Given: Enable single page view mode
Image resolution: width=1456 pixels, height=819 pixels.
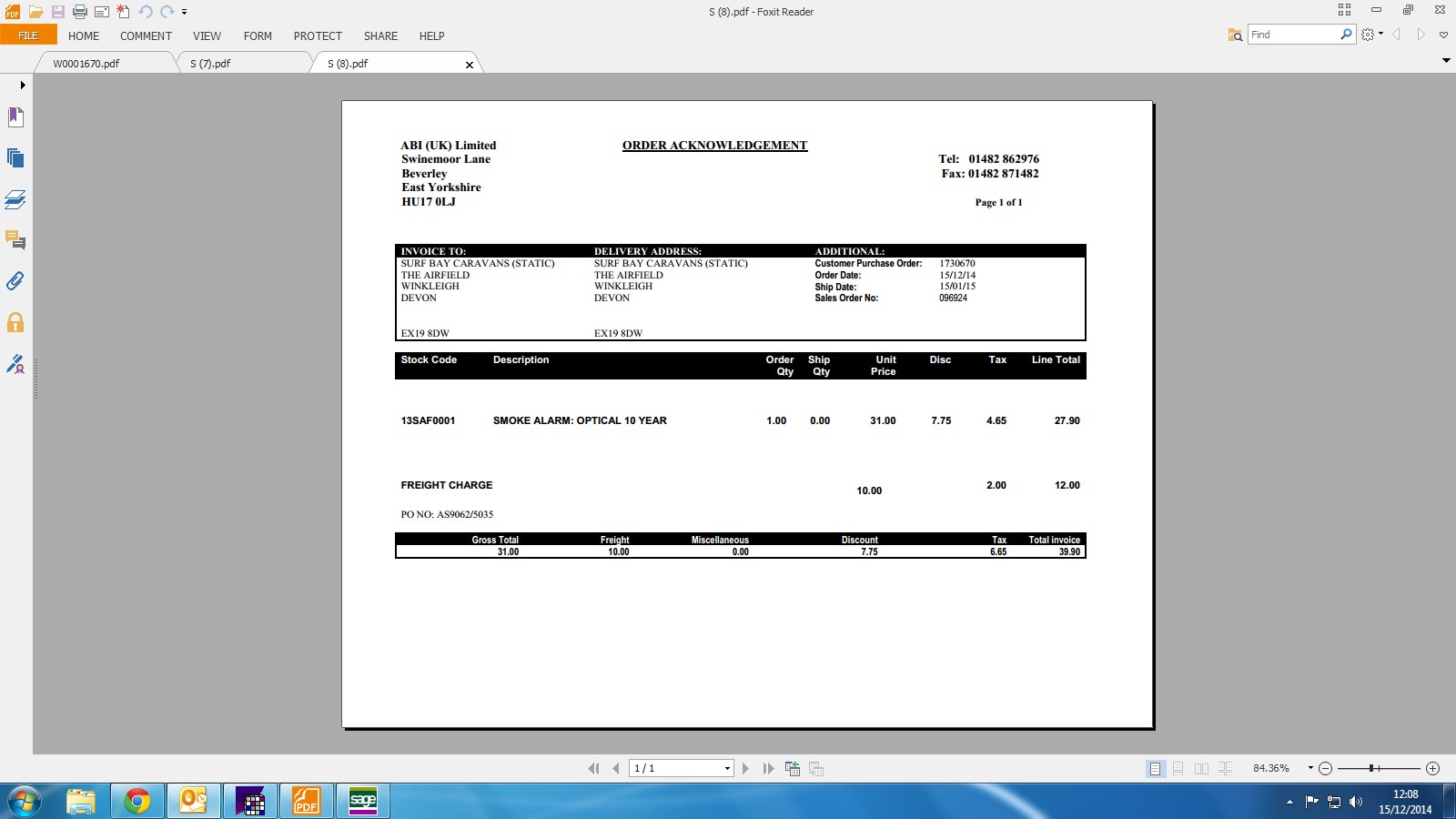Looking at the screenshot, I should click(x=1155, y=768).
